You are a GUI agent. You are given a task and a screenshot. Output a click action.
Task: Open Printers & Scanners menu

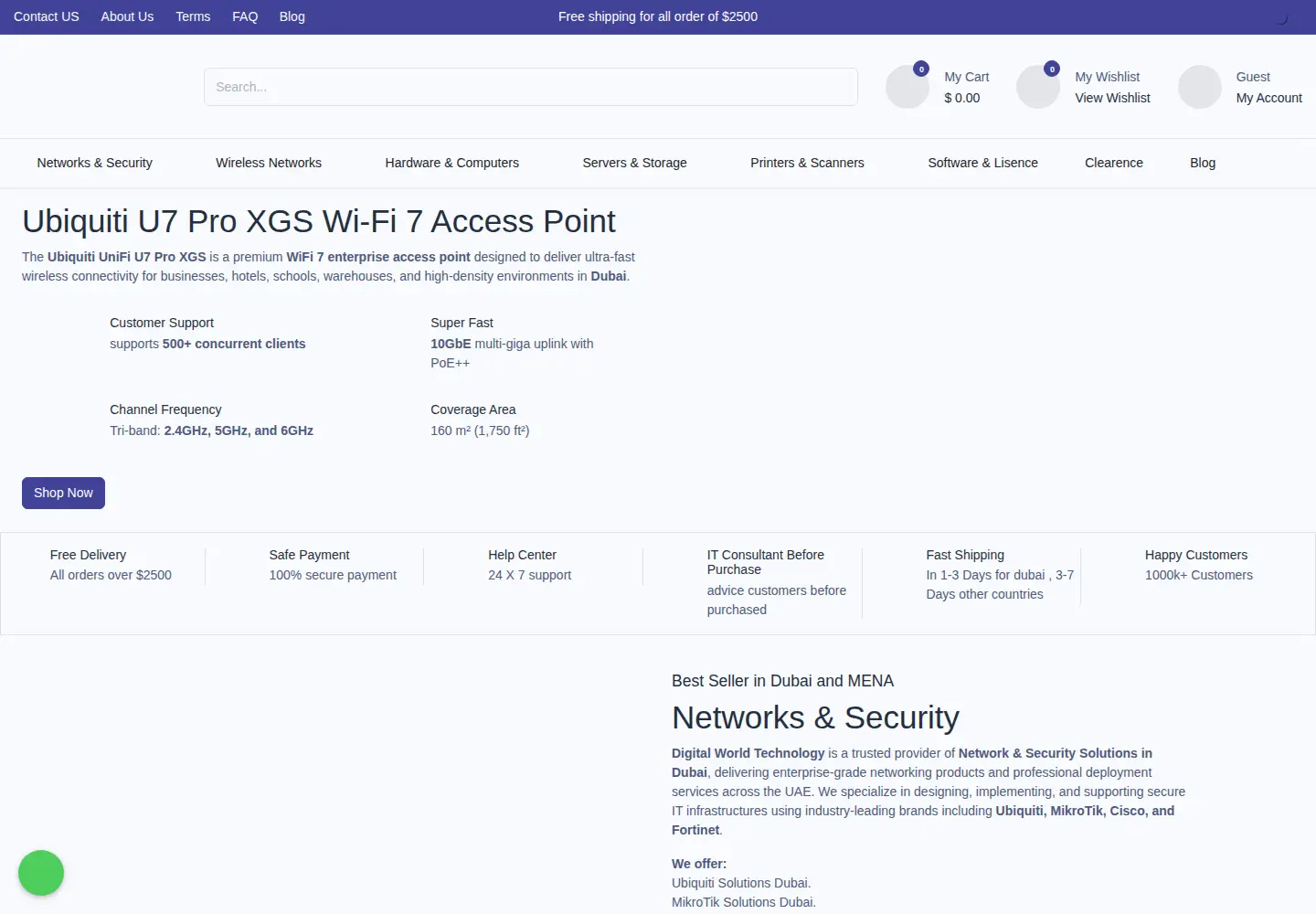(807, 163)
